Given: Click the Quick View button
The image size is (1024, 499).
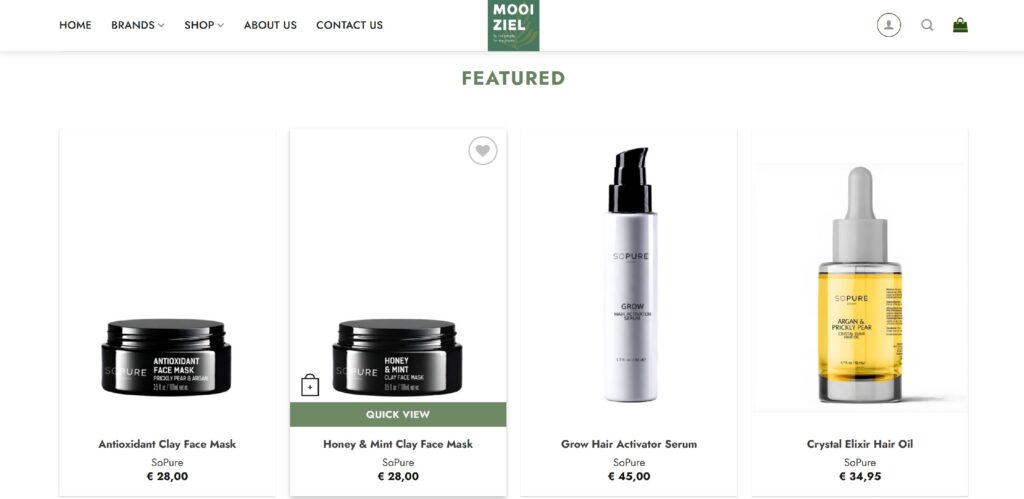Looking at the screenshot, I should pyautogui.click(x=398, y=414).
